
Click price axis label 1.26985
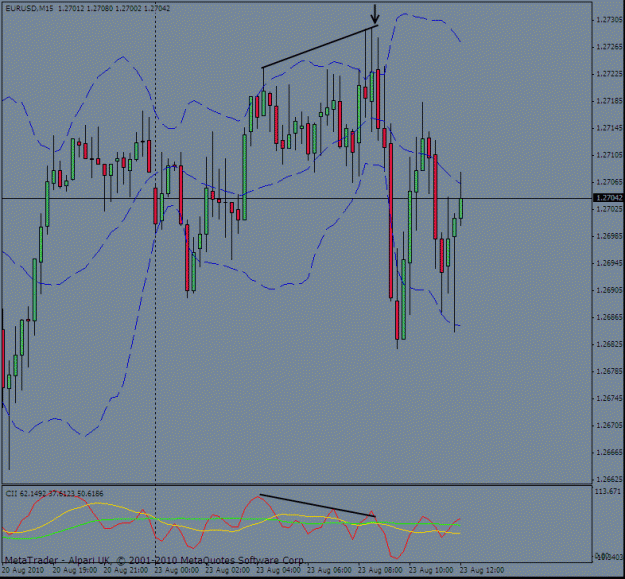click(x=609, y=236)
